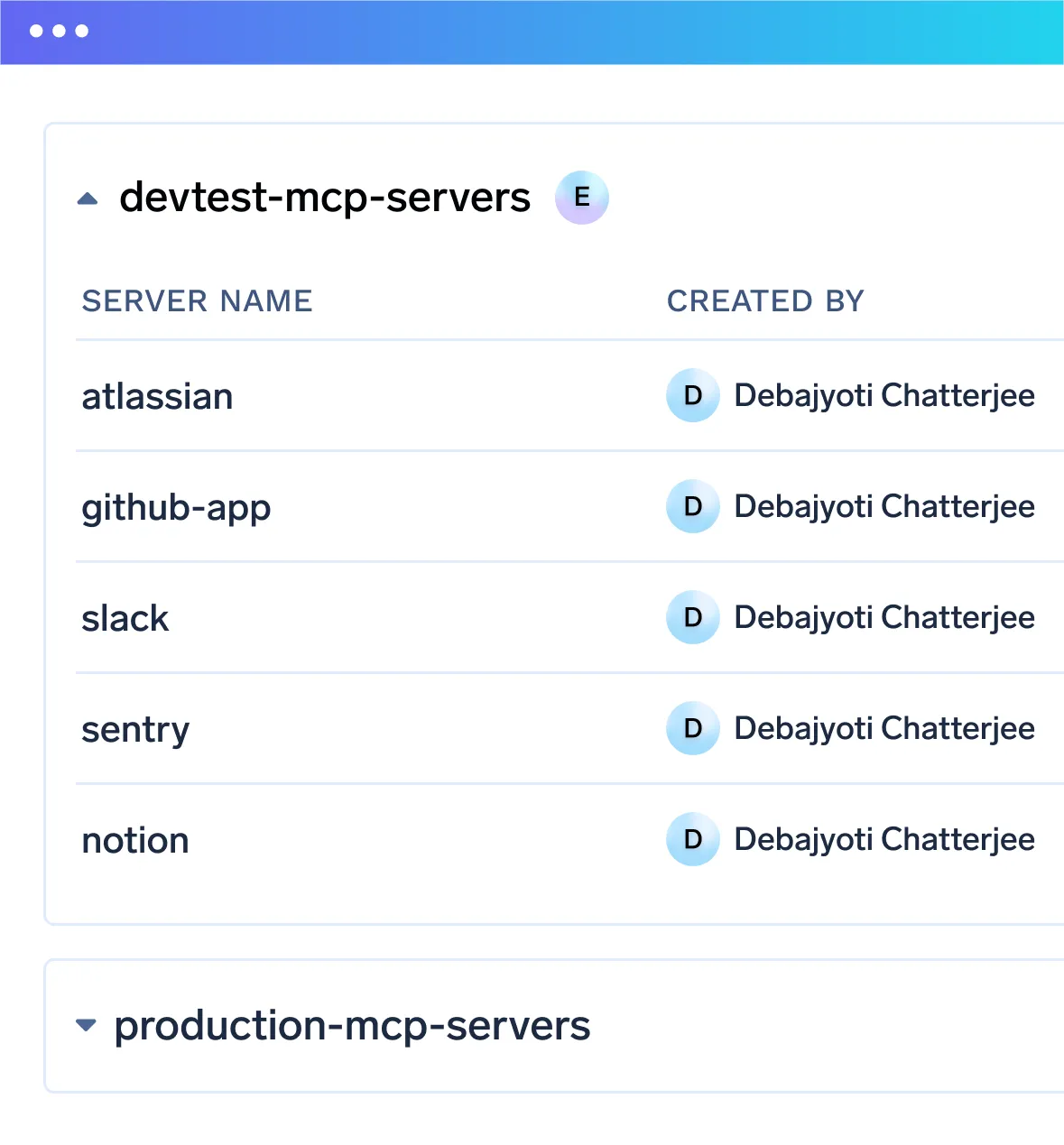The height and width of the screenshot is (1145, 1064).
Task: Click the D avatar in the notion row
Action: [x=693, y=839]
